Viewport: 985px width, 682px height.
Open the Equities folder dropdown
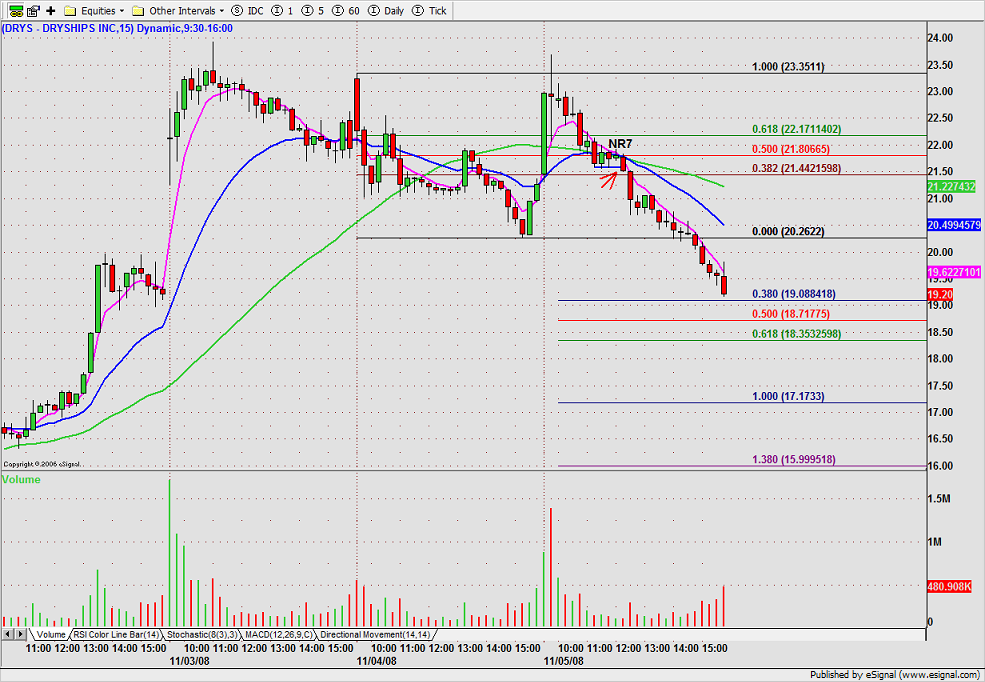tap(94, 11)
